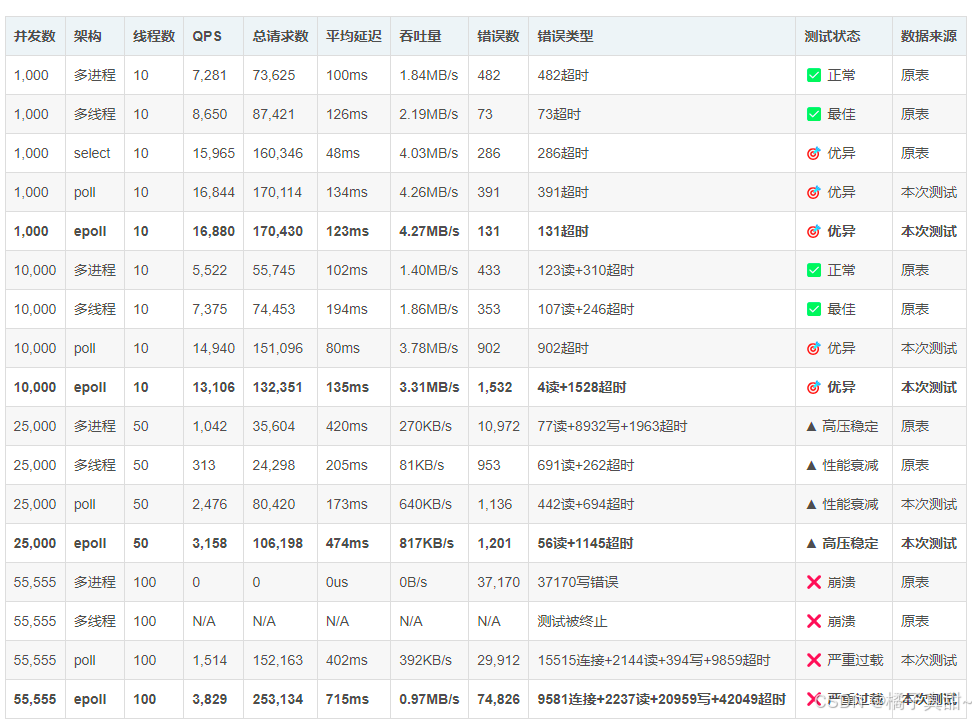
Task: Click the target icon in the 10,000 epoll row
Action: 814,387
